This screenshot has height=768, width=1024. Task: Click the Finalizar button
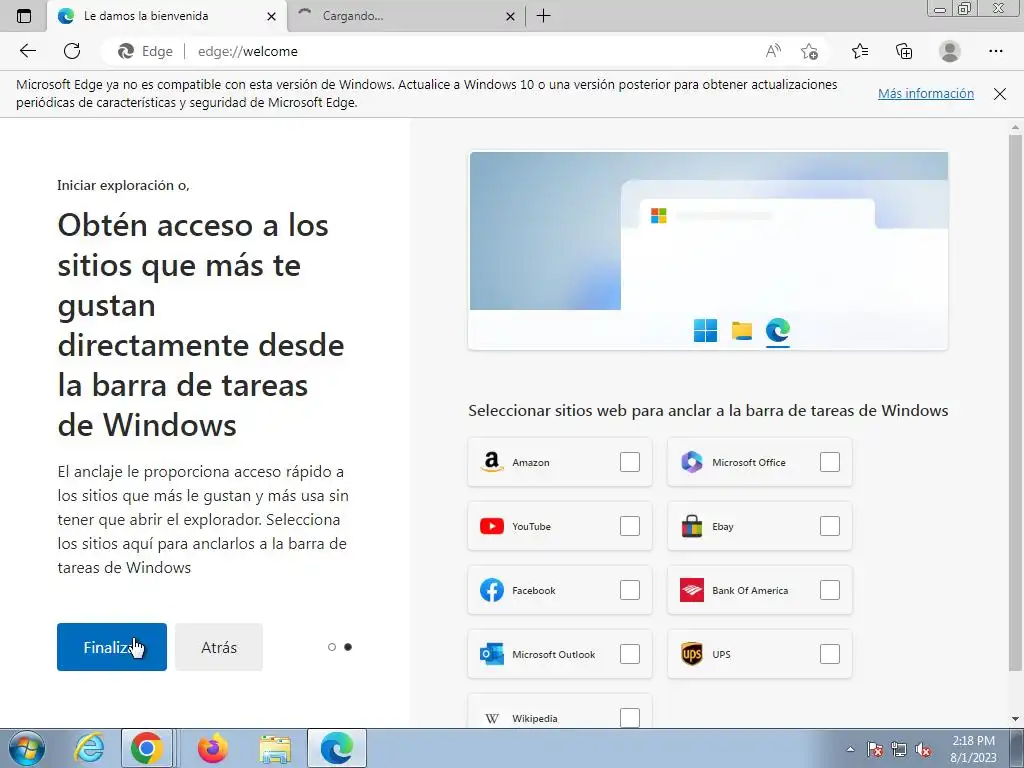(112, 647)
